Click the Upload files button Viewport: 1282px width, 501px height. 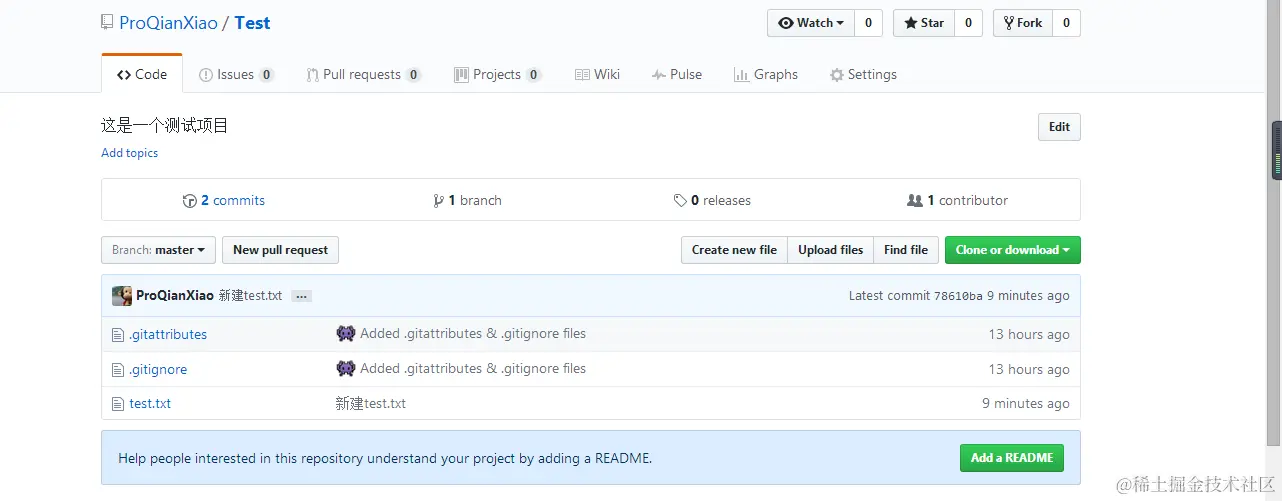click(x=830, y=250)
